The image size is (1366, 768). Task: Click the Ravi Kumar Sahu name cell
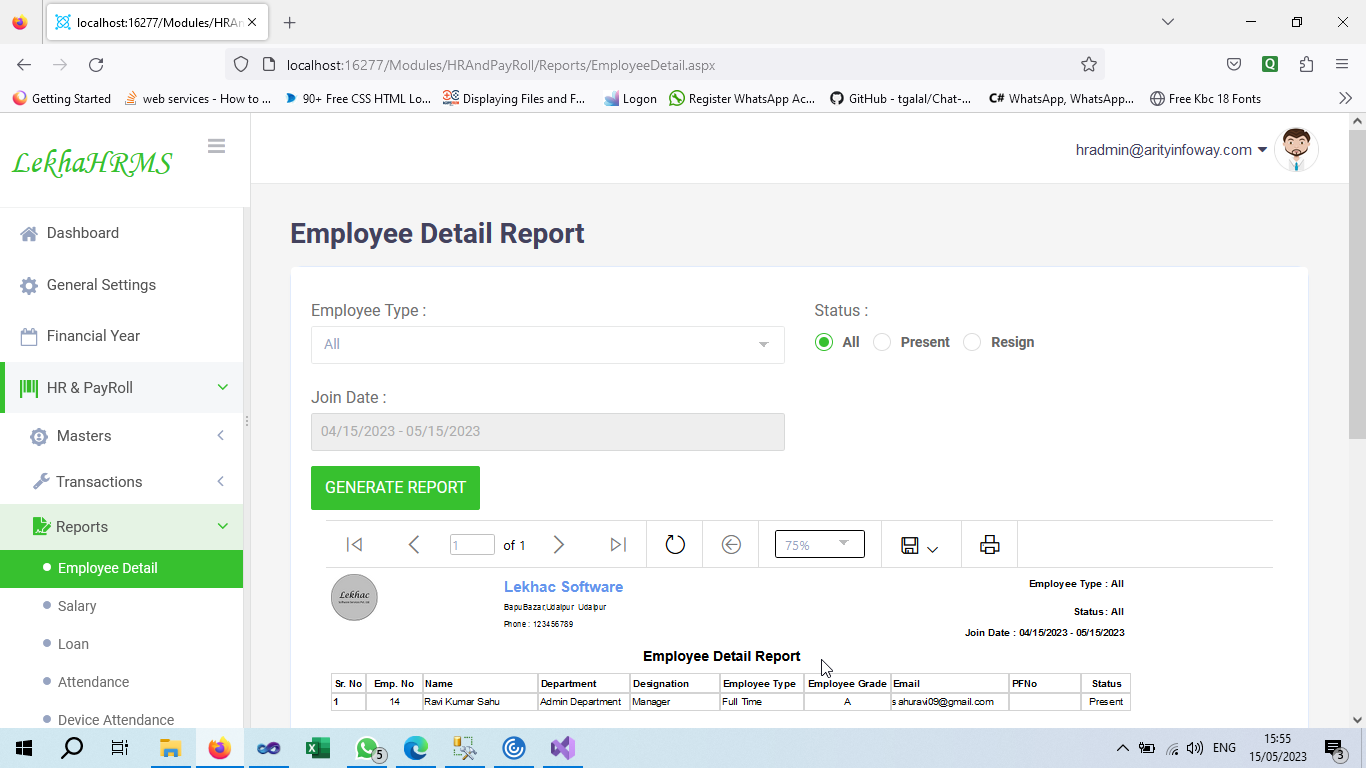pos(480,702)
